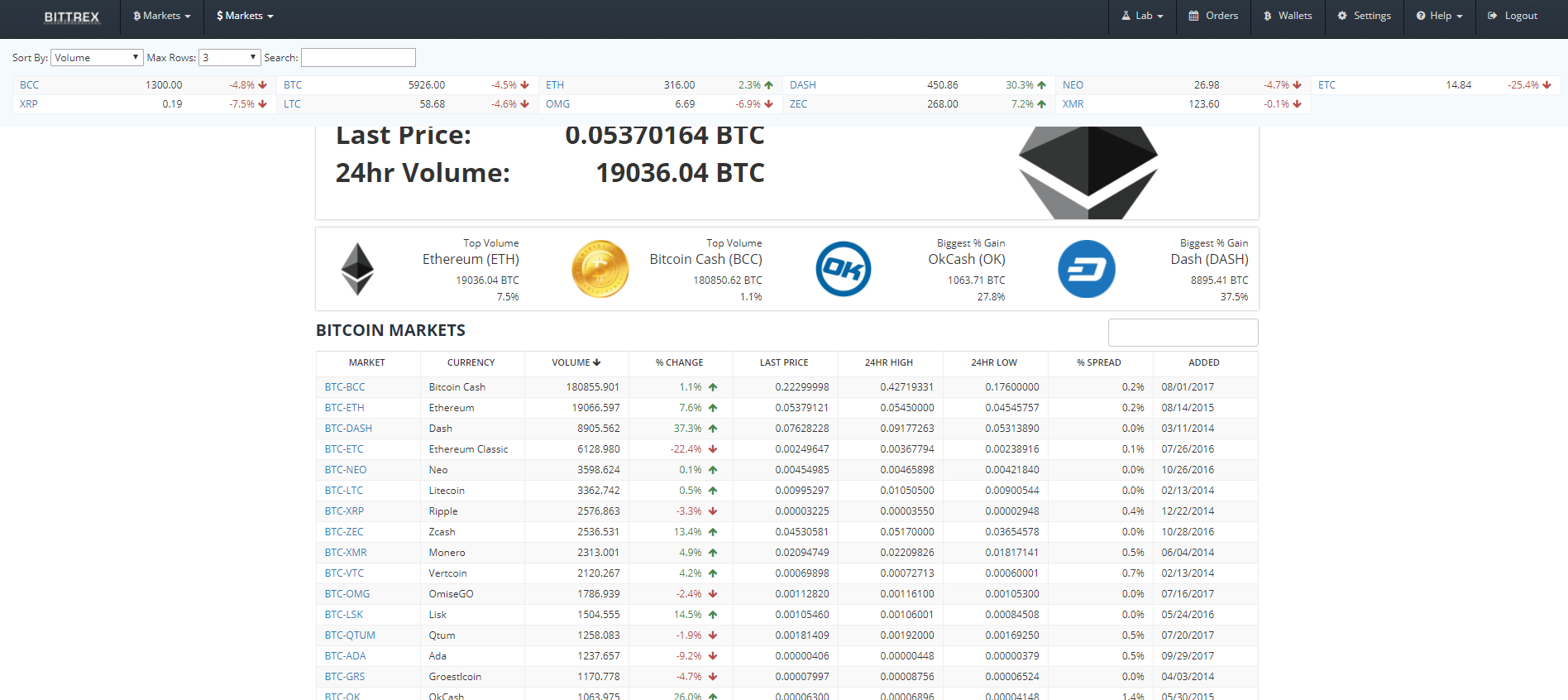Click down arrow icon in BTC-ETC row
This screenshot has height=700, width=1568.
[713, 449]
